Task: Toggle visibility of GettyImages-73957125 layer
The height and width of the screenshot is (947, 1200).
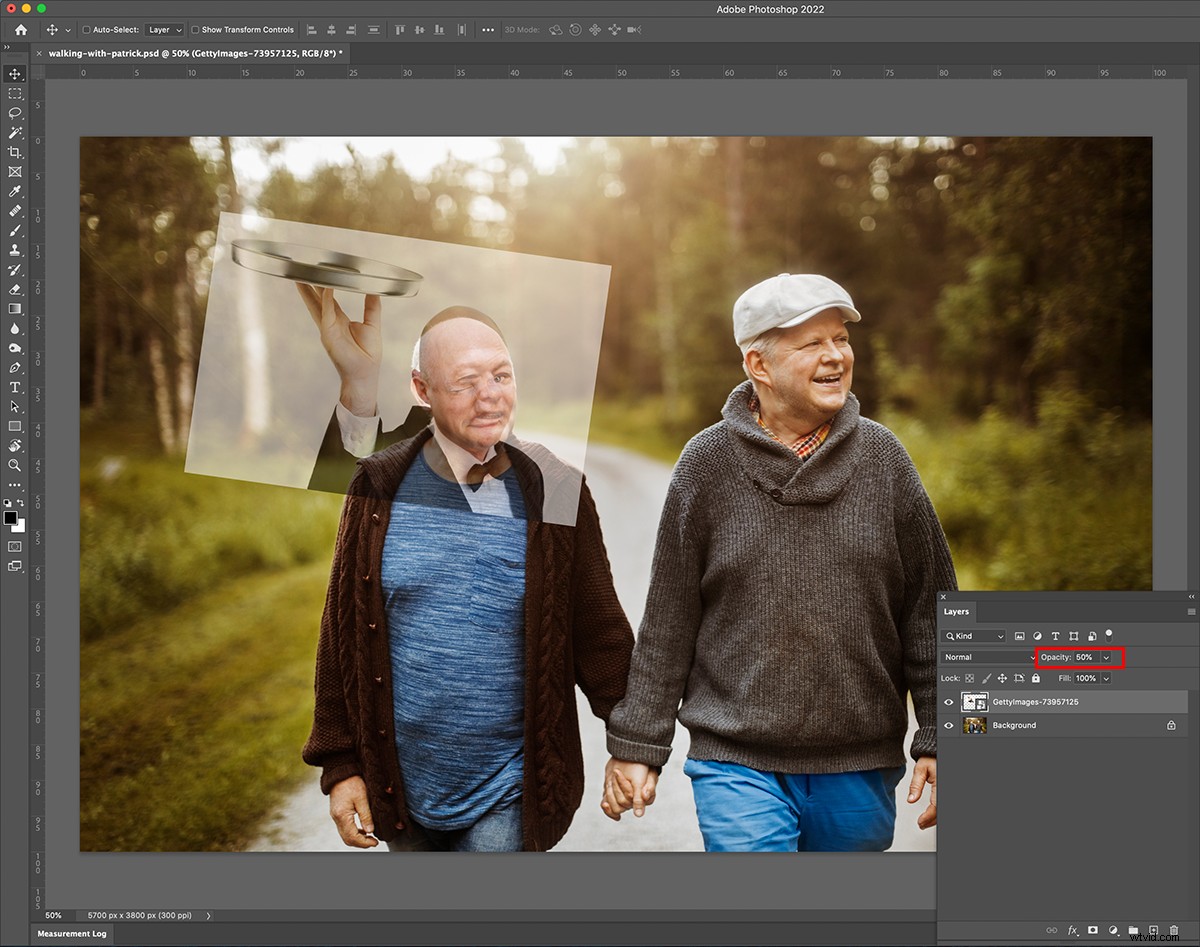Action: (948, 702)
